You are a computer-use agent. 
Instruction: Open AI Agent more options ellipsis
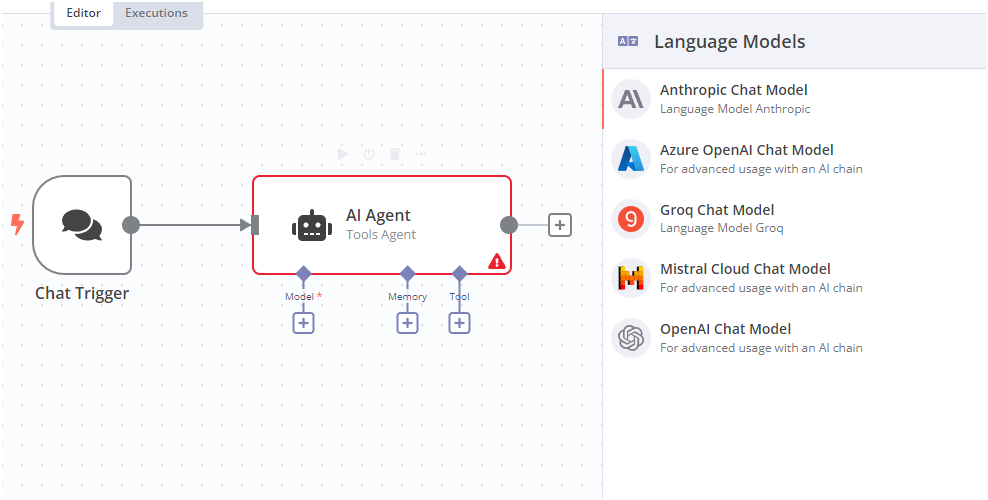pos(420,154)
